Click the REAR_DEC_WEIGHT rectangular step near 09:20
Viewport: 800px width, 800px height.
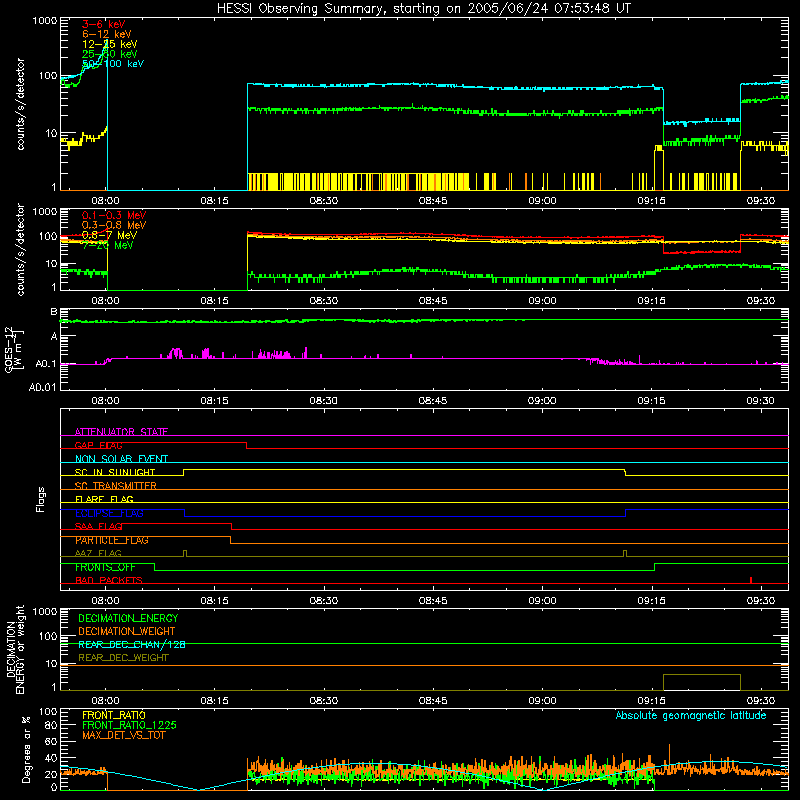[x=702, y=682]
